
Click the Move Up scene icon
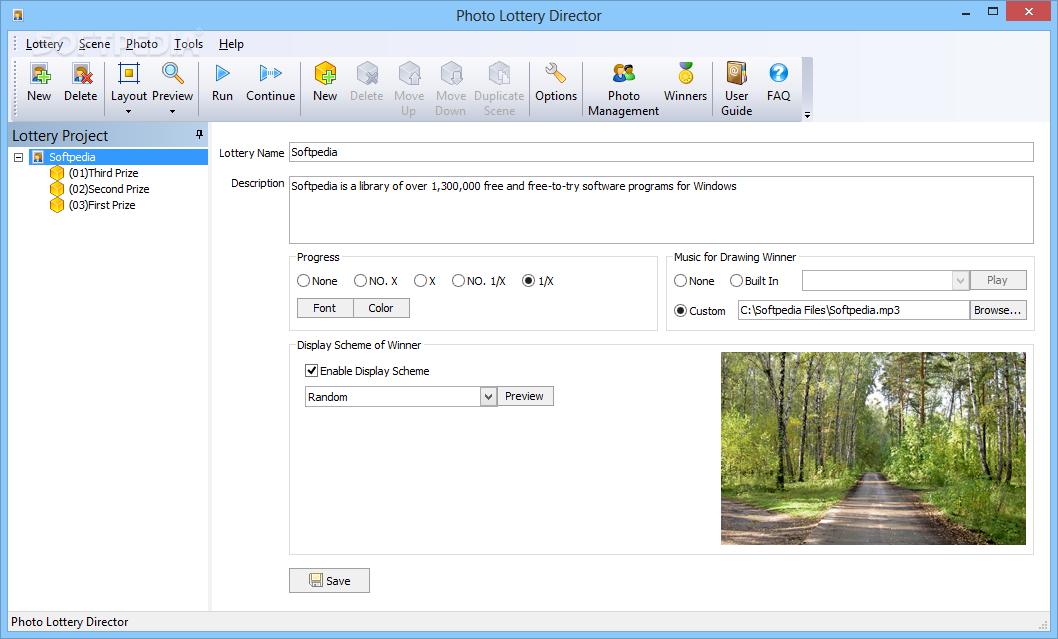[x=409, y=74]
